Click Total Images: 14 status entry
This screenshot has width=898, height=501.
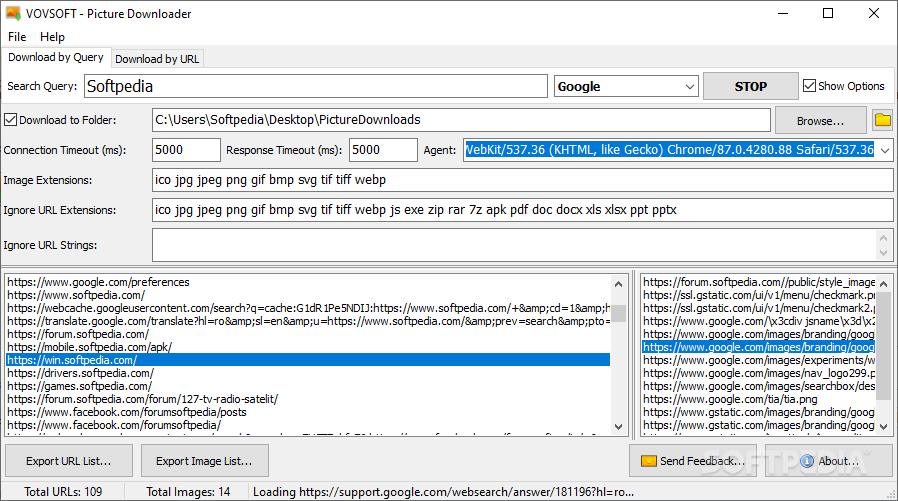[188, 492]
